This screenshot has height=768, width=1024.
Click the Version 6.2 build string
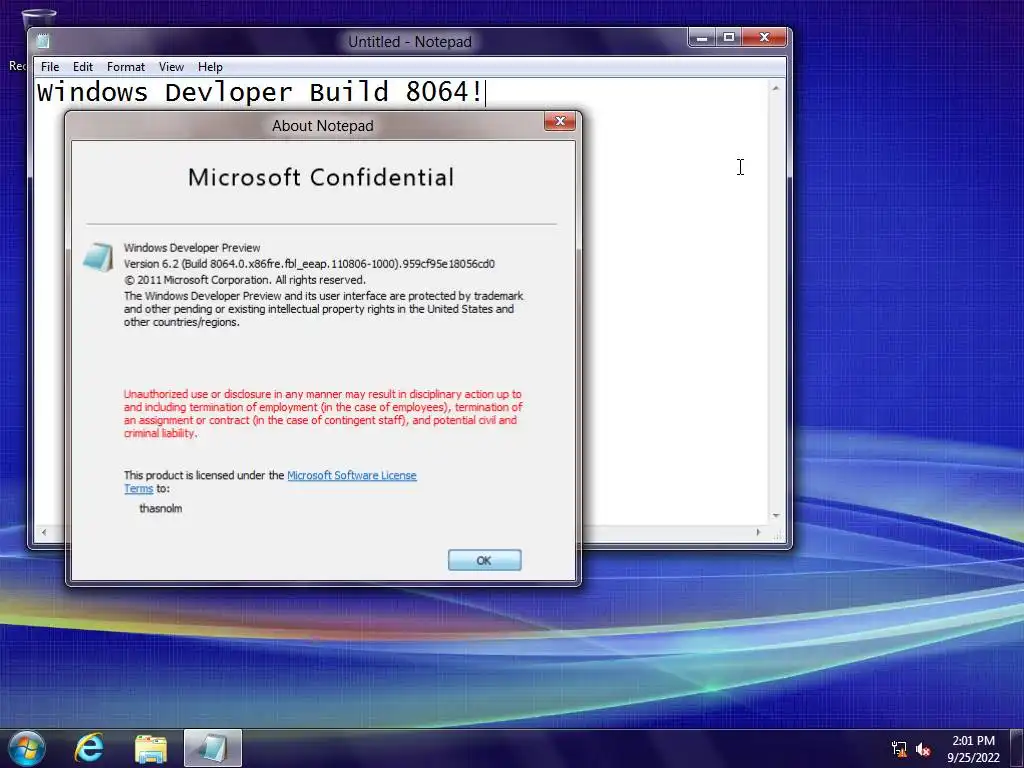(x=309, y=264)
